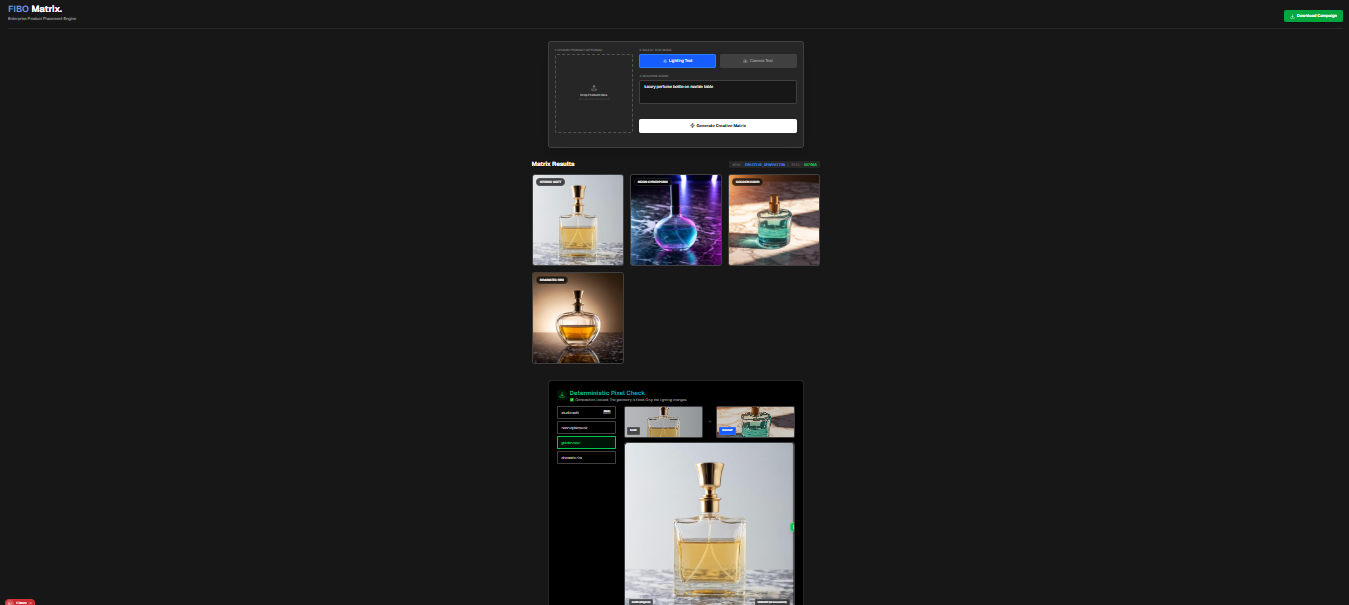The height and width of the screenshot is (605, 1349).
Task: Click the camera icon in Camera Test
Action: (x=745, y=61)
